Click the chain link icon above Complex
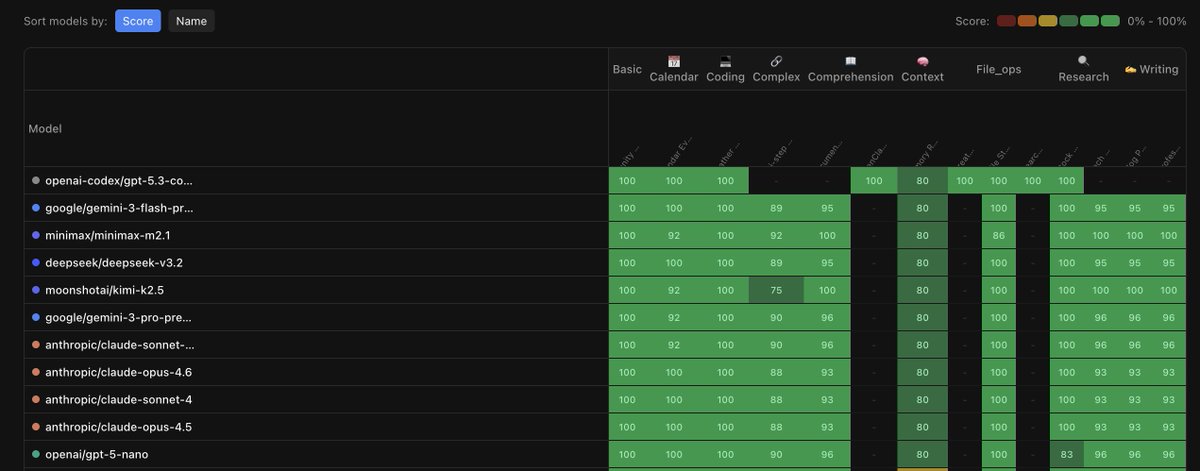 coord(776,62)
